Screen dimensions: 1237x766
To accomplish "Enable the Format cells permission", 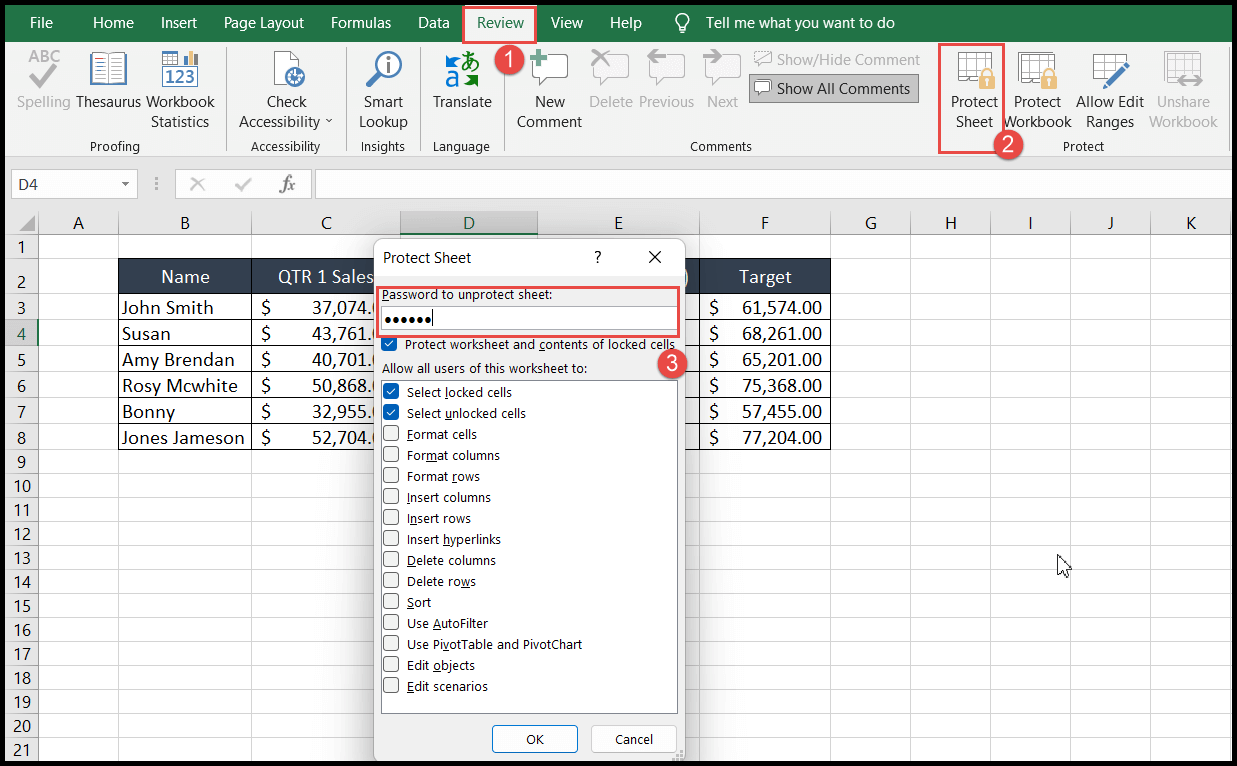I will (391, 434).
